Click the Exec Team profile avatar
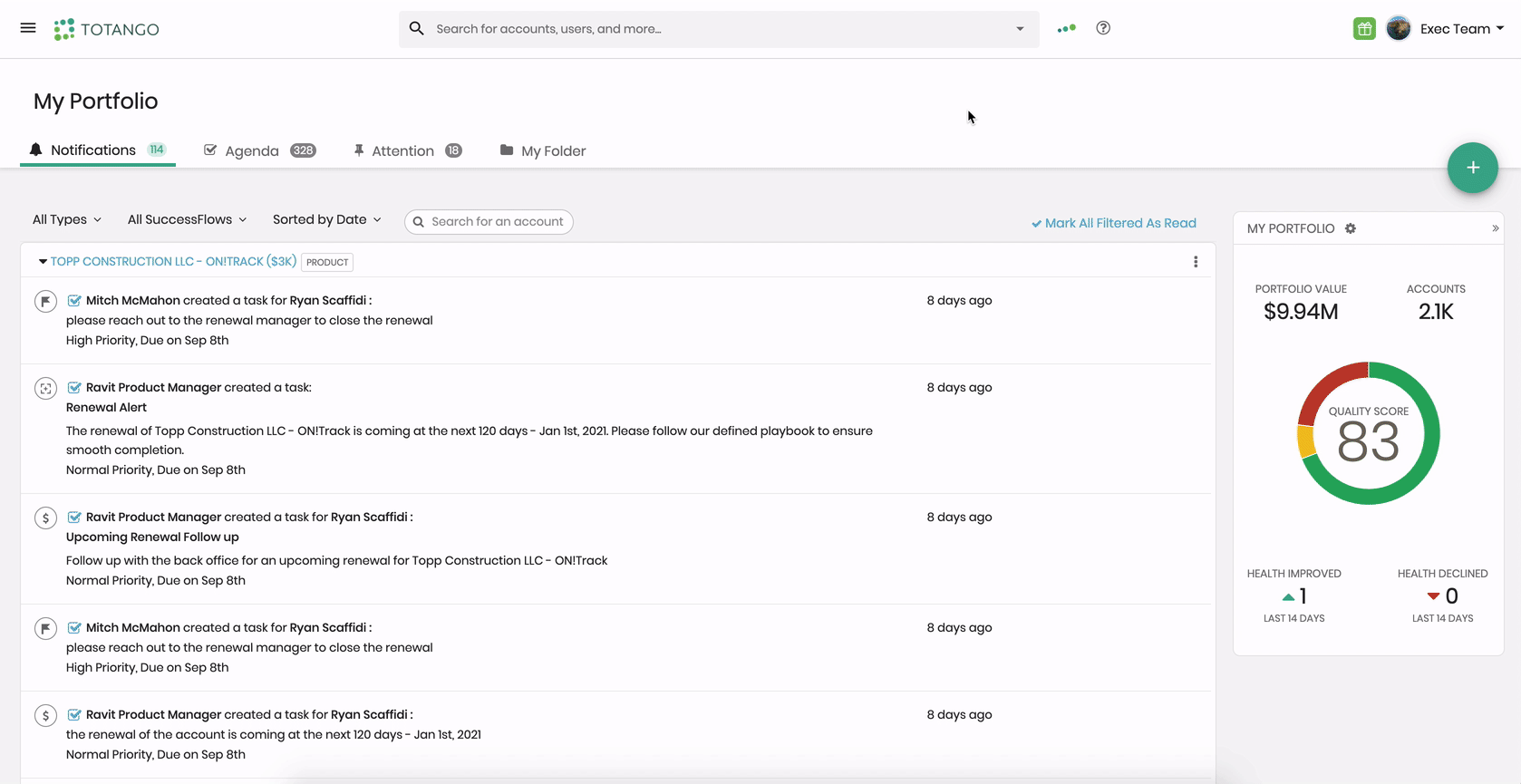This screenshot has width=1521, height=784. [x=1399, y=29]
